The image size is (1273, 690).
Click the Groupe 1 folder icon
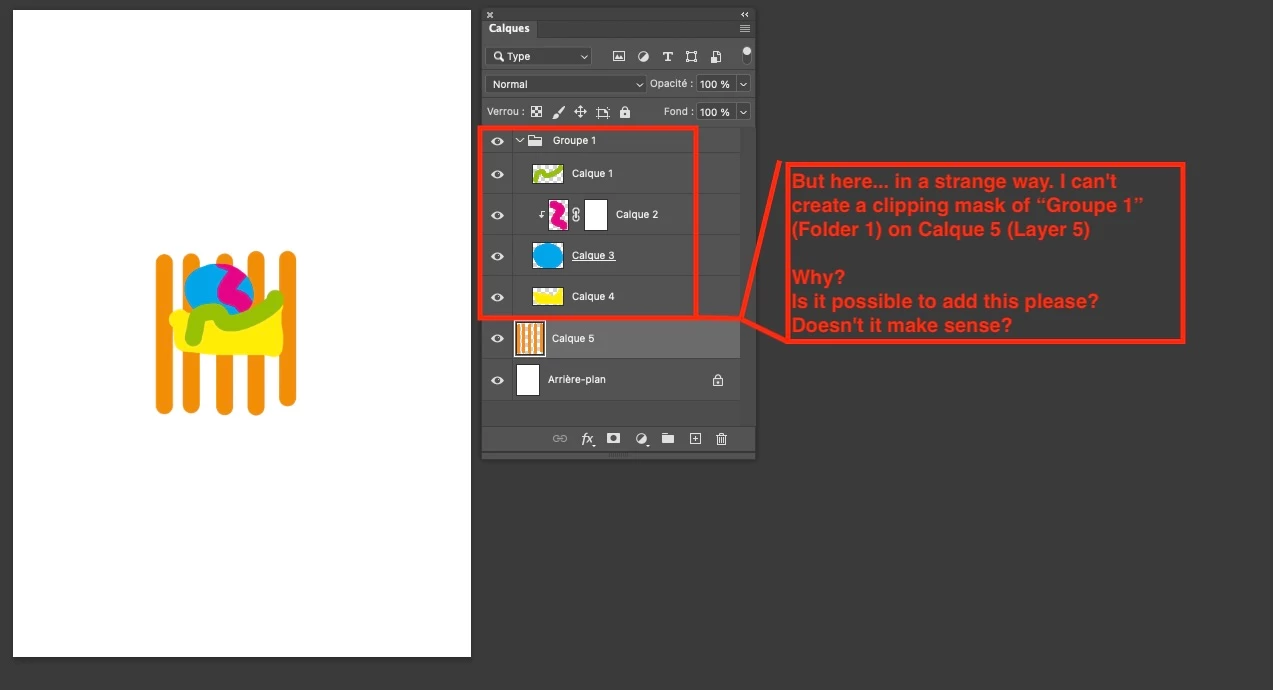[x=535, y=141]
